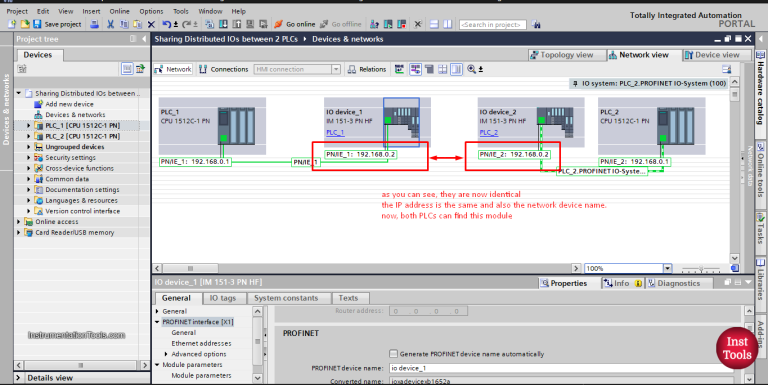The height and width of the screenshot is (385, 768).
Task: Click the Zoom magnifier icon in network toolbar
Action: 472,70
